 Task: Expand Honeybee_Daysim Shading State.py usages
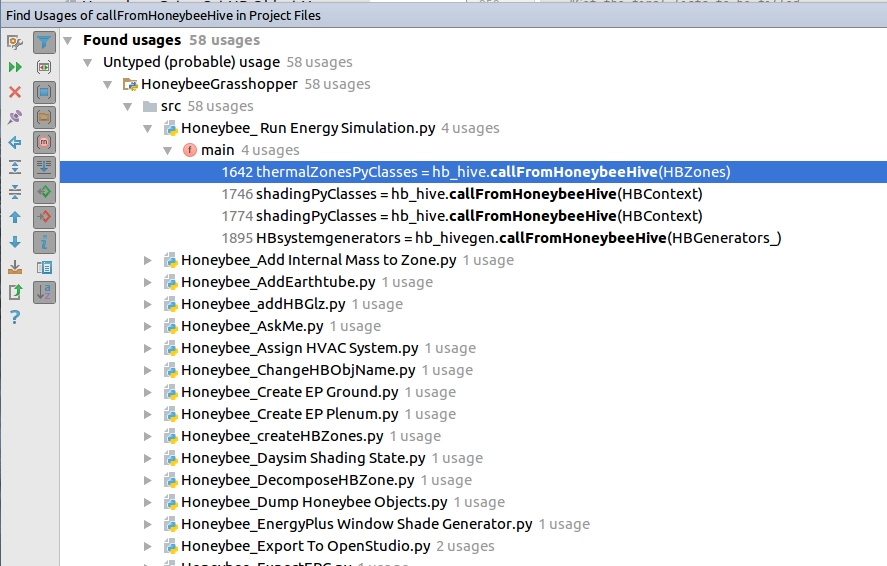pos(148,459)
